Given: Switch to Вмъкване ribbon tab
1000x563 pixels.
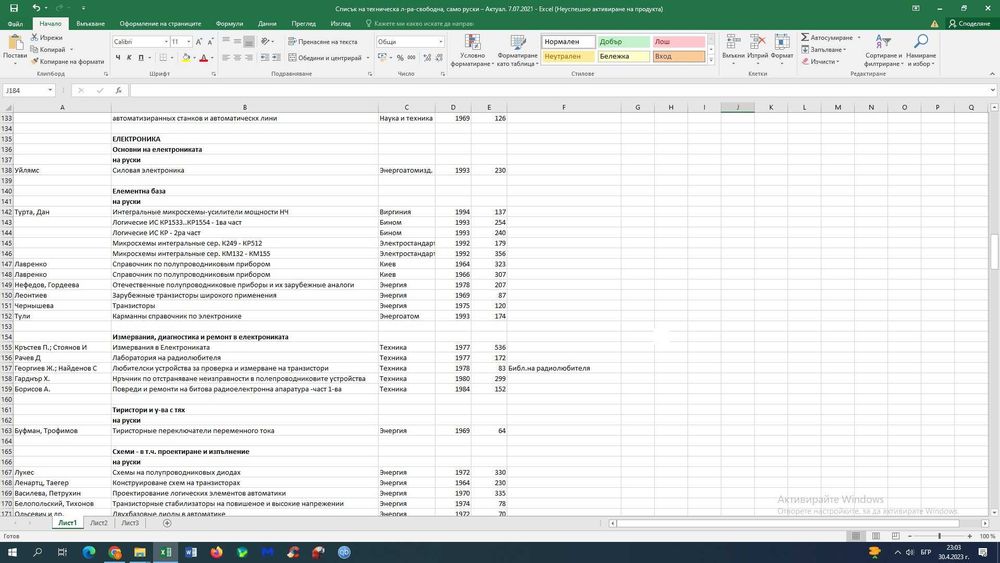Looking at the screenshot, I should (91, 24).
